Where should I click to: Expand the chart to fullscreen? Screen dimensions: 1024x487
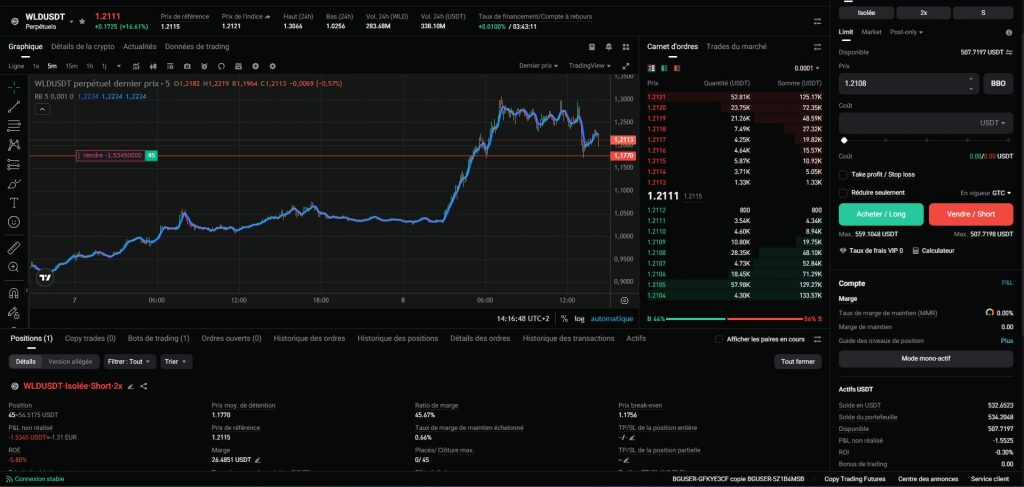[x=625, y=66]
